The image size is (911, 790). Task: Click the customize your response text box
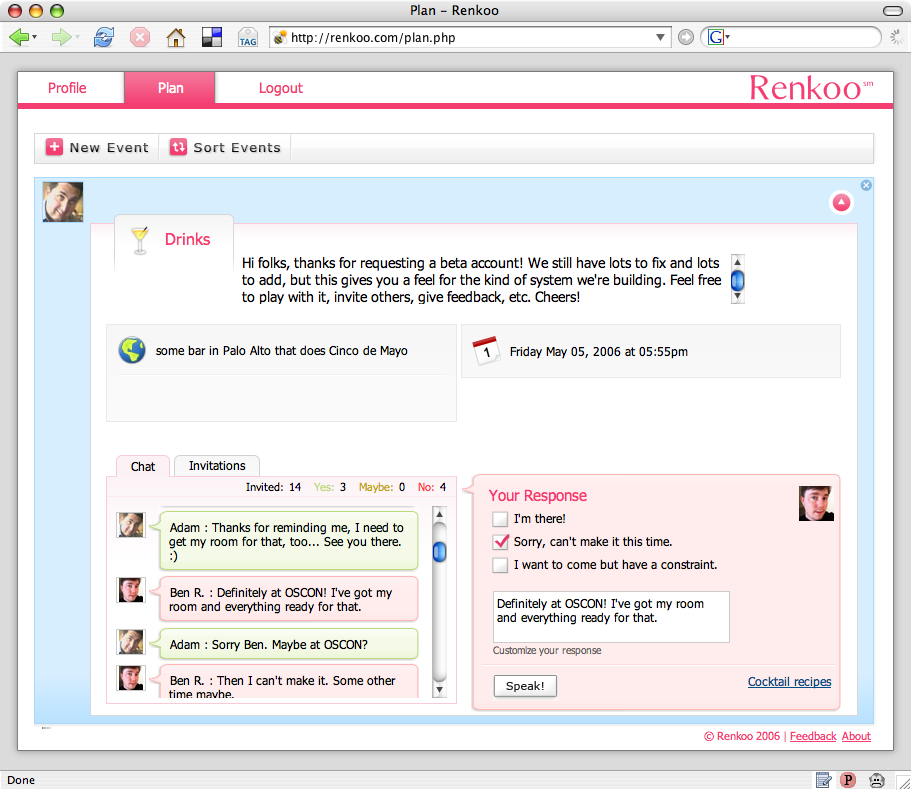pyautogui.click(x=611, y=617)
